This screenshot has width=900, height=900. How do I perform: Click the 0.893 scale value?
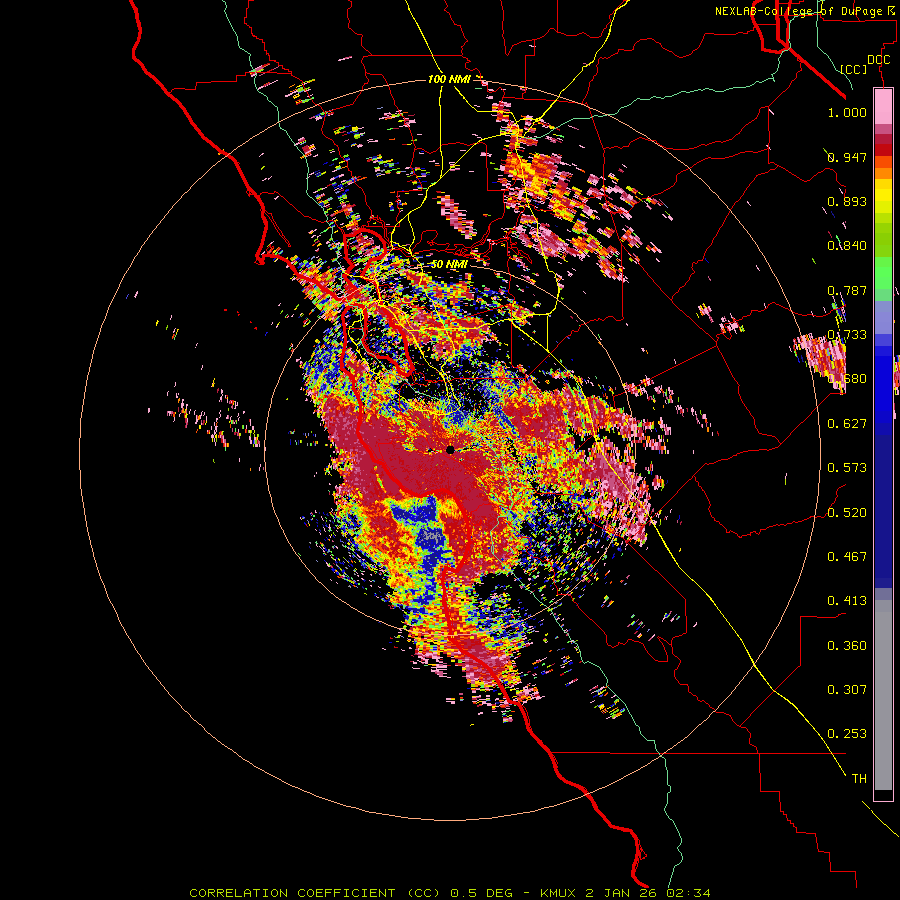click(x=847, y=201)
